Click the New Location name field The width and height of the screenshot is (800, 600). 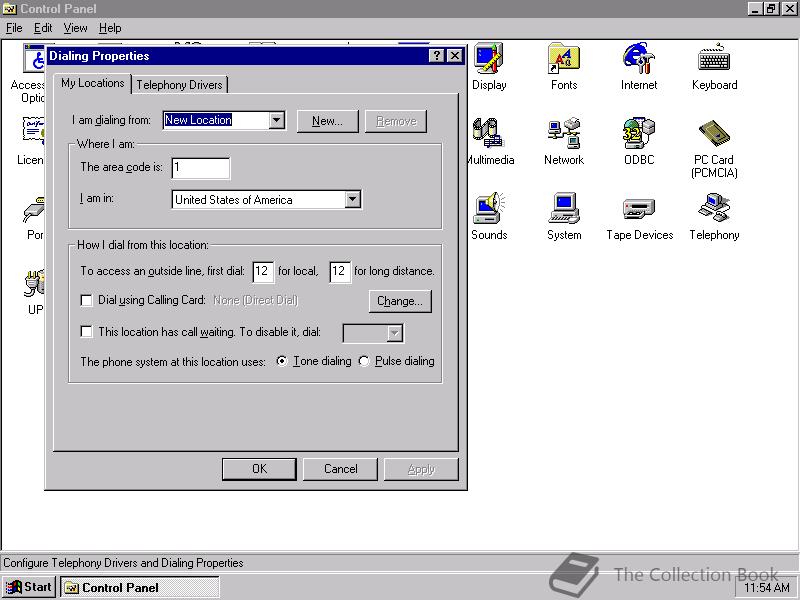click(216, 120)
